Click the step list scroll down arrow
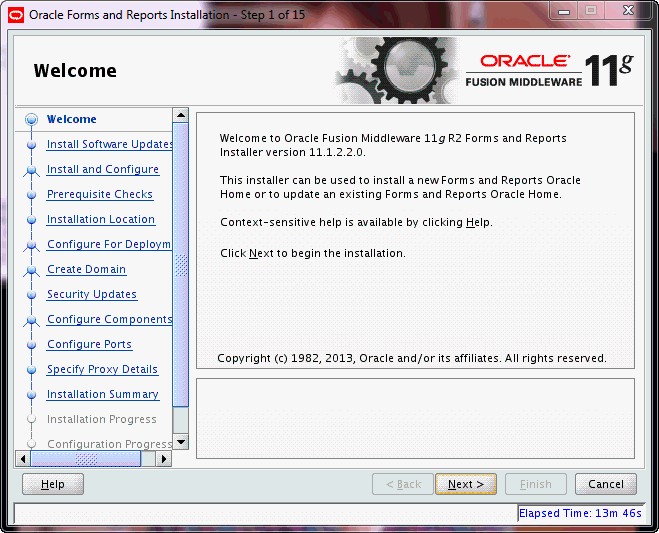Screen dimensions: 659x533 coord(181,442)
